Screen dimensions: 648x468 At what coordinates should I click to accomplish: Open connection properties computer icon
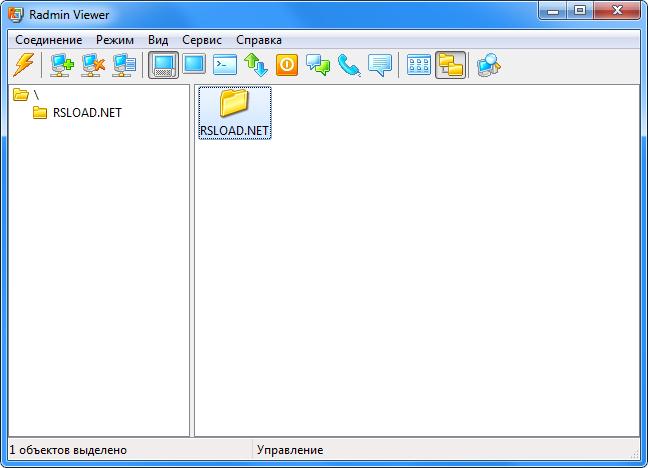click(124, 65)
